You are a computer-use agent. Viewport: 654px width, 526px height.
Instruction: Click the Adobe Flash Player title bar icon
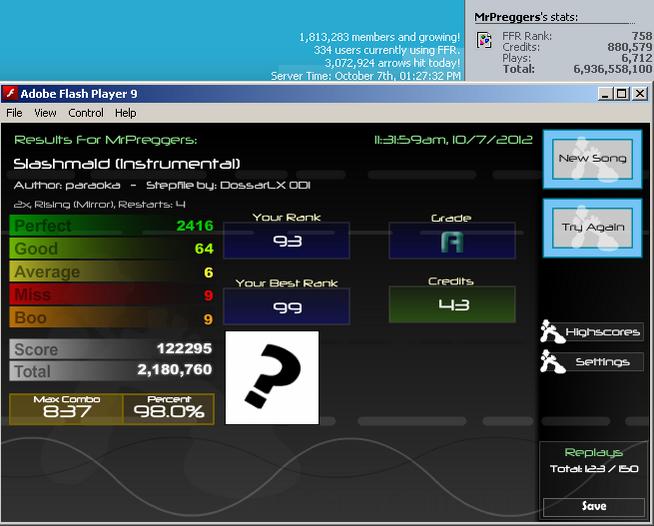click(10, 93)
